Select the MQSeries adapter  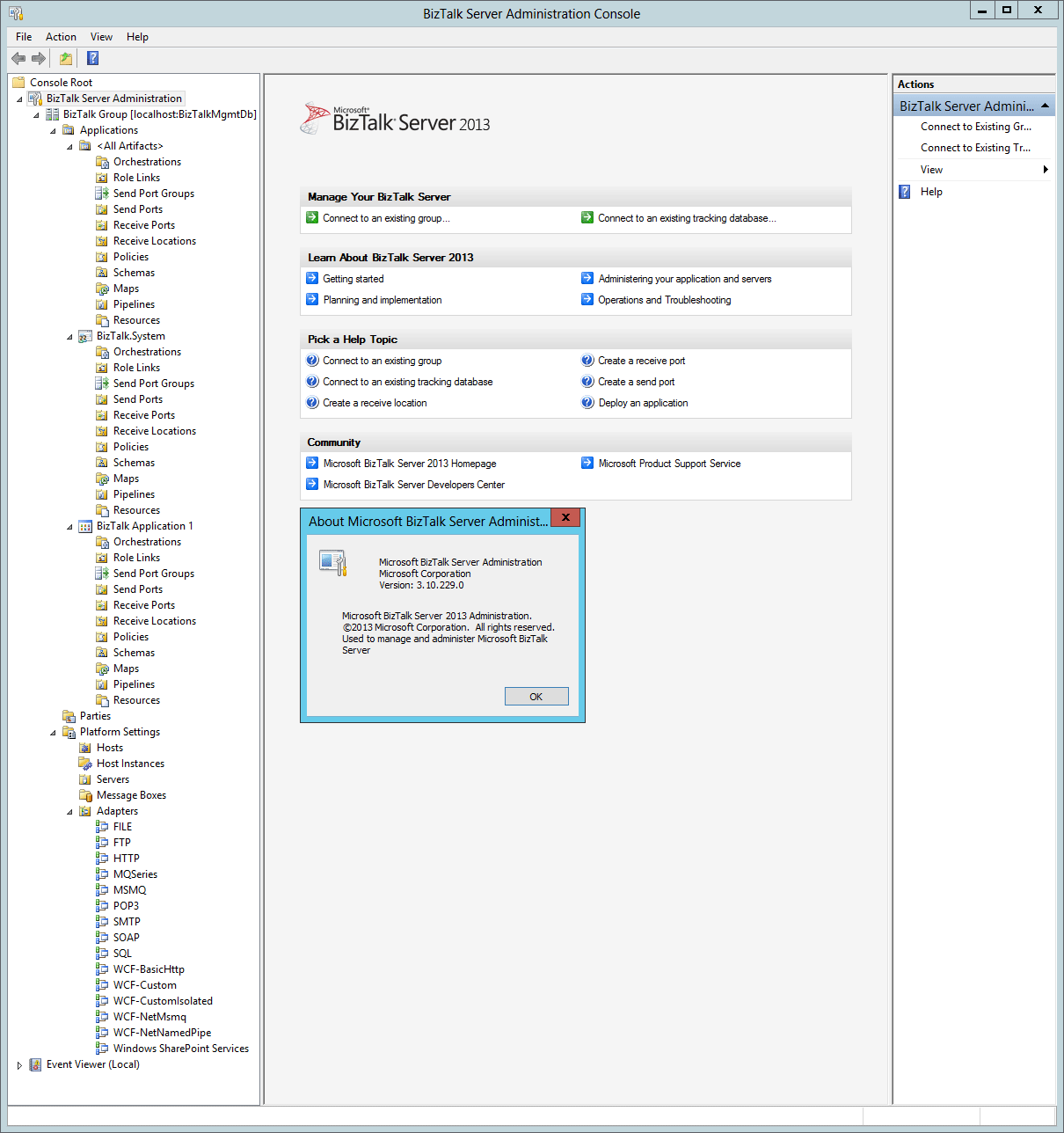[135, 874]
